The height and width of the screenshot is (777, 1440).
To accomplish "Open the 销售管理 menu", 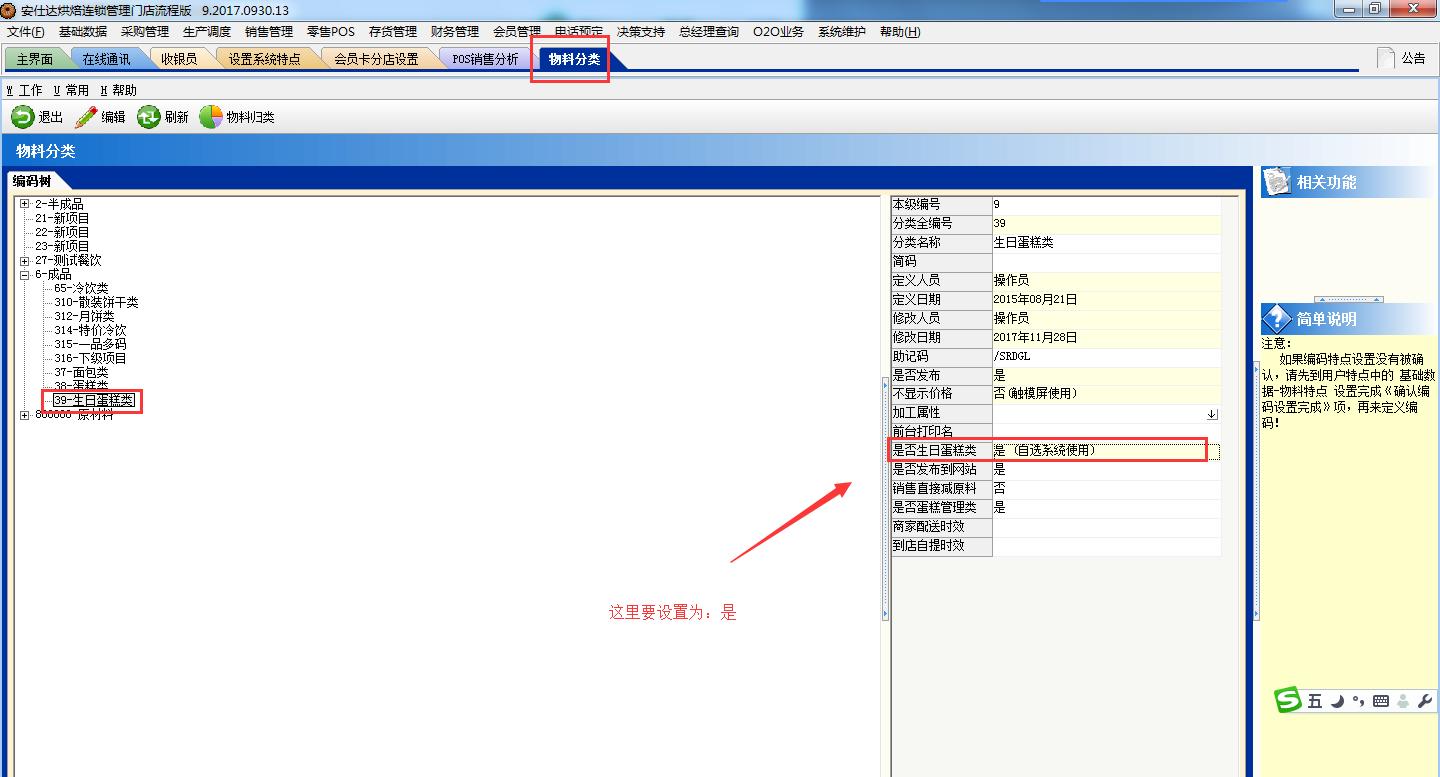I will (x=269, y=32).
